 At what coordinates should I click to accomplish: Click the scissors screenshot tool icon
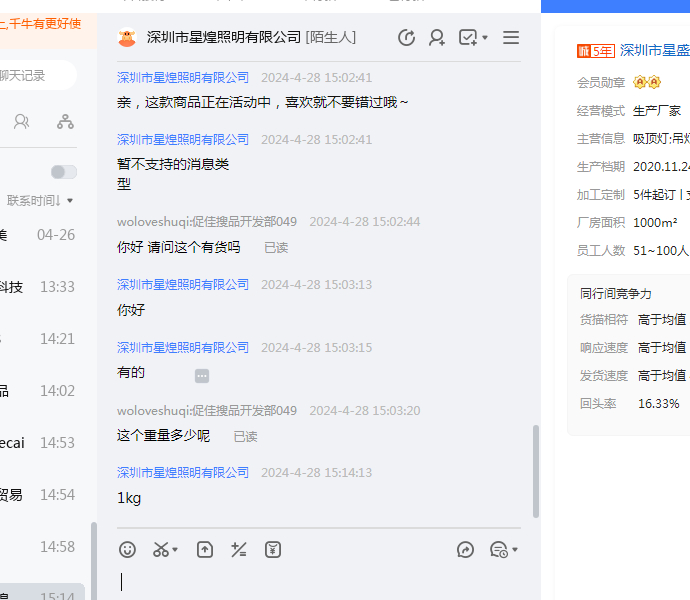tap(160, 549)
